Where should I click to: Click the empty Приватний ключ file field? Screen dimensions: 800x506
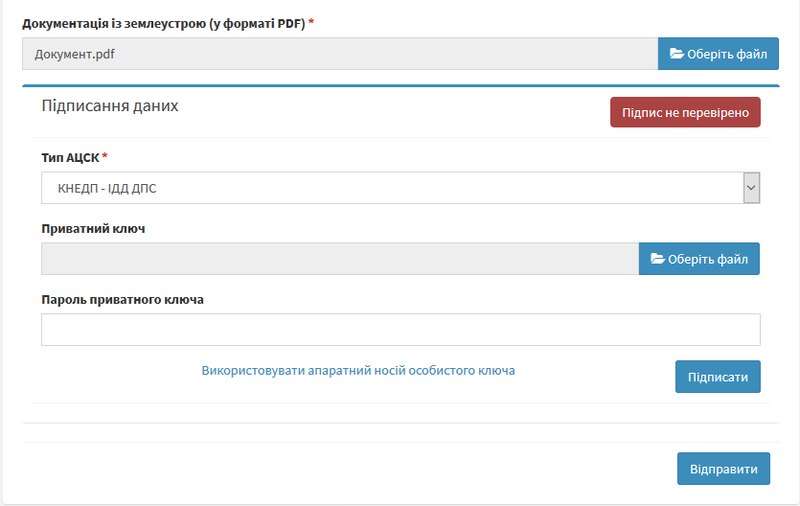tap(340, 259)
